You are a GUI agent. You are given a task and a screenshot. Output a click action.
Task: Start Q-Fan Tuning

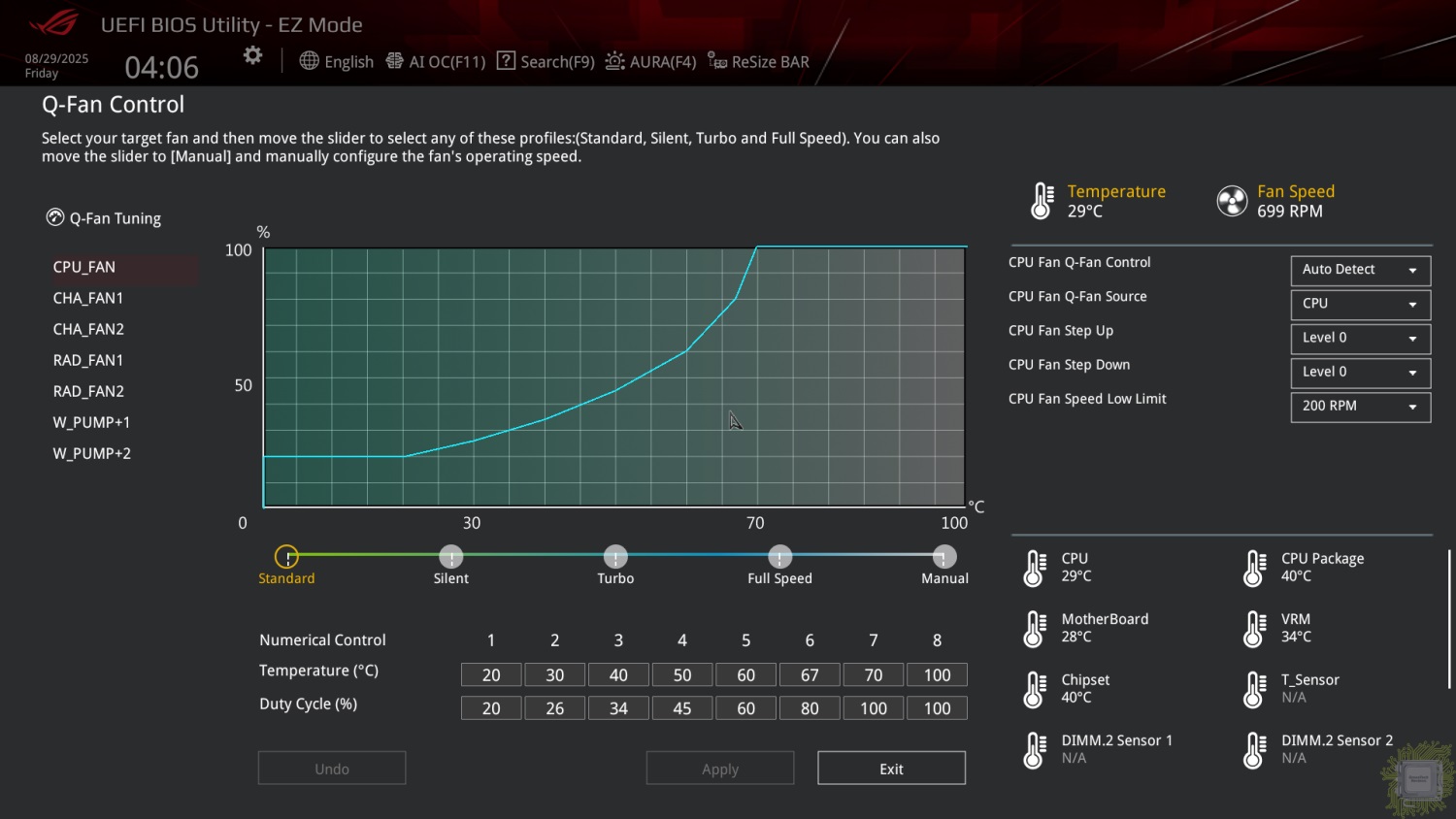tap(104, 218)
